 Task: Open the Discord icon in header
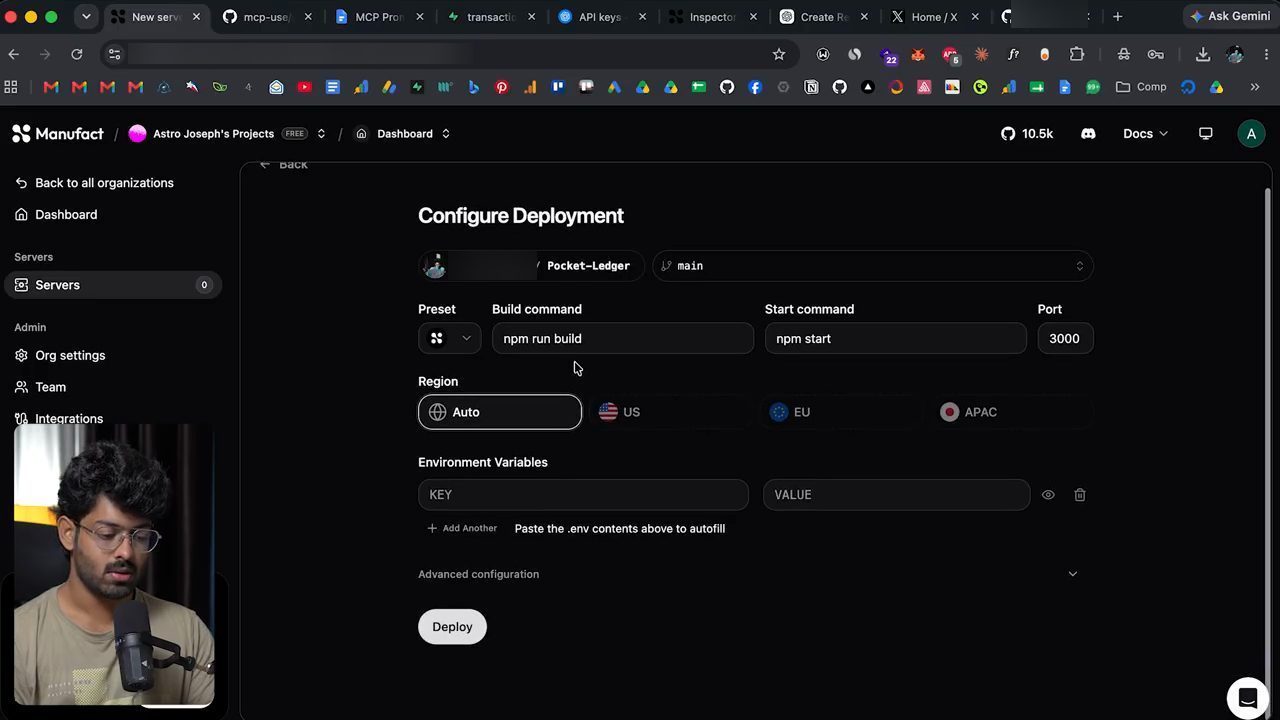(1088, 134)
